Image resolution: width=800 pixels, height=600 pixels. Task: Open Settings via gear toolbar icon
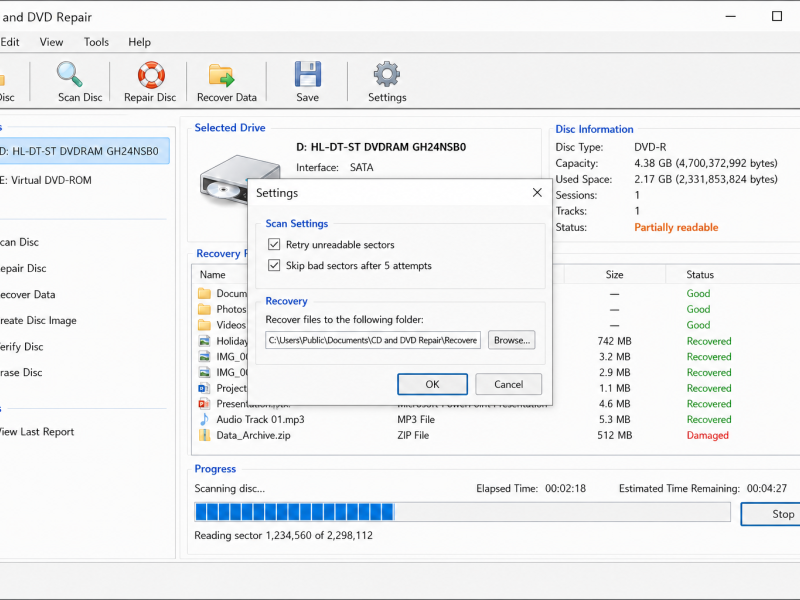coord(387,74)
